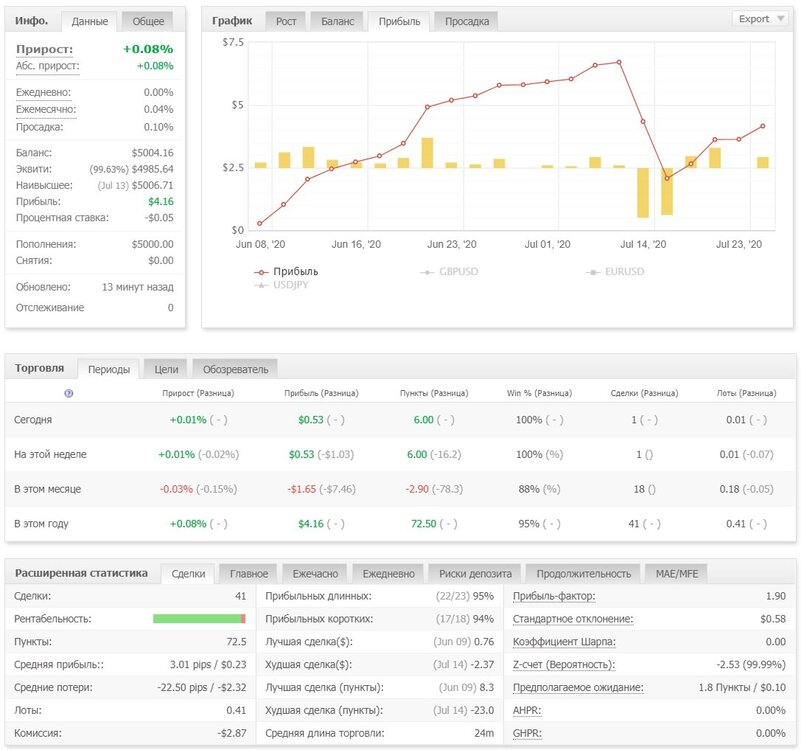The image size is (801, 750).
Task: Click the В этом году row label
Action: (x=41, y=524)
